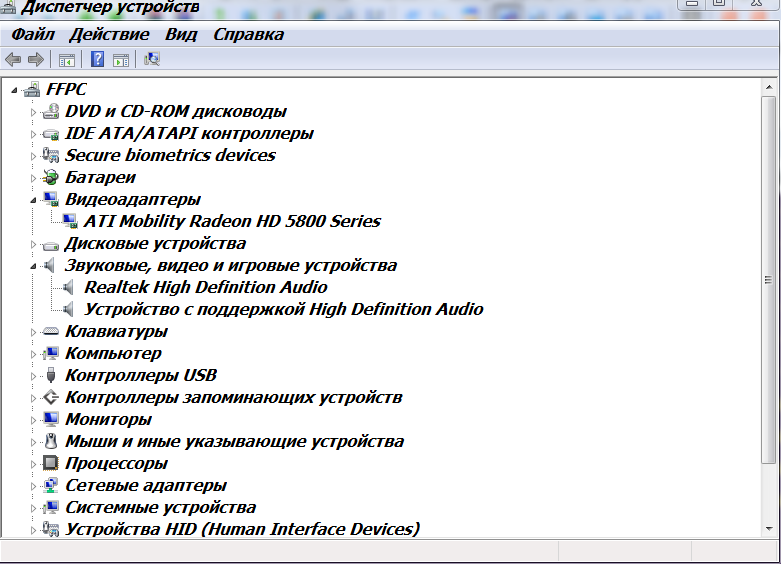The width and height of the screenshot is (781, 564).
Task: Expand Secure biometrics devices node
Action: click(33, 156)
